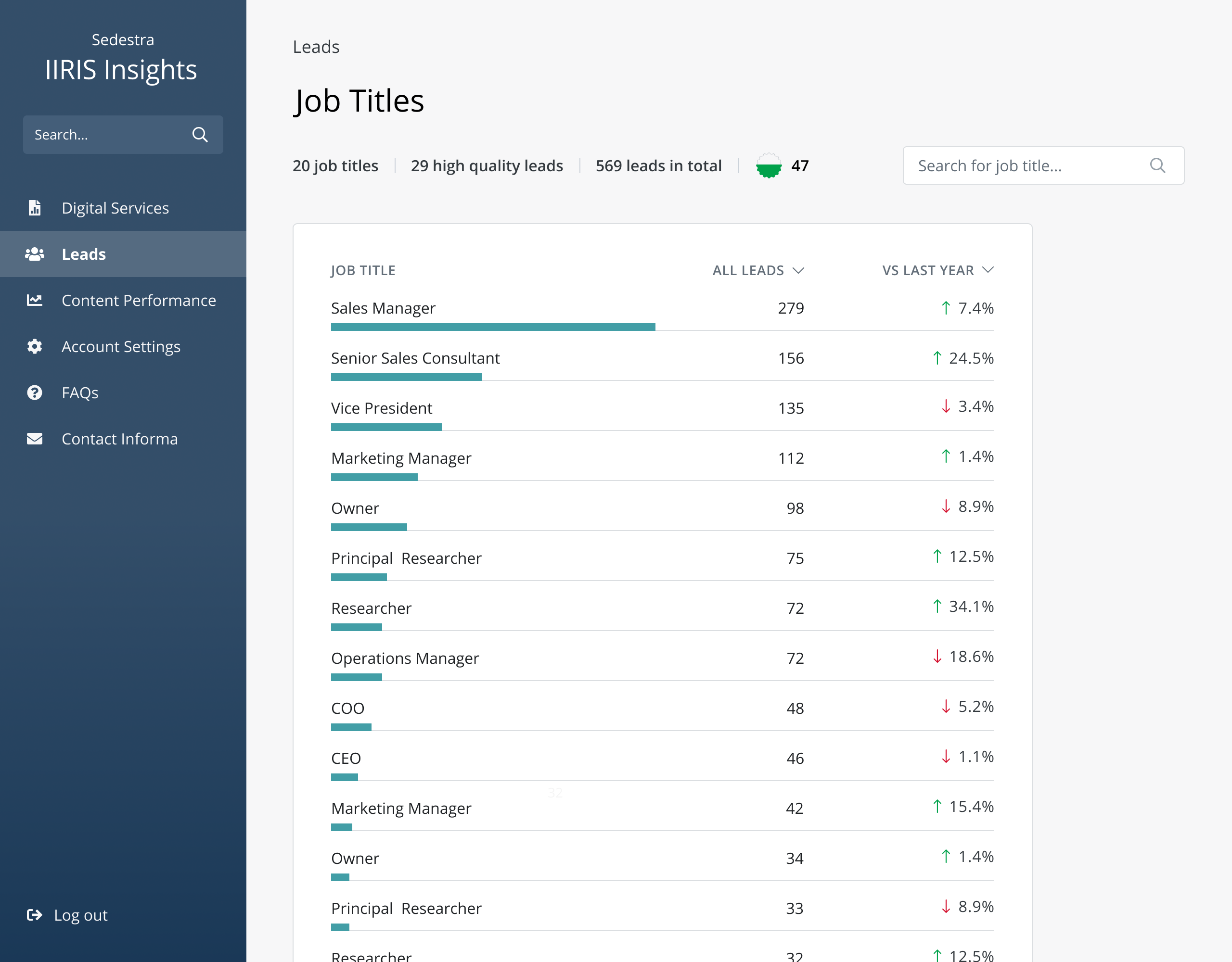This screenshot has height=962, width=1232.
Task: Click the CEO 1.1% down arrow
Action: click(x=946, y=756)
